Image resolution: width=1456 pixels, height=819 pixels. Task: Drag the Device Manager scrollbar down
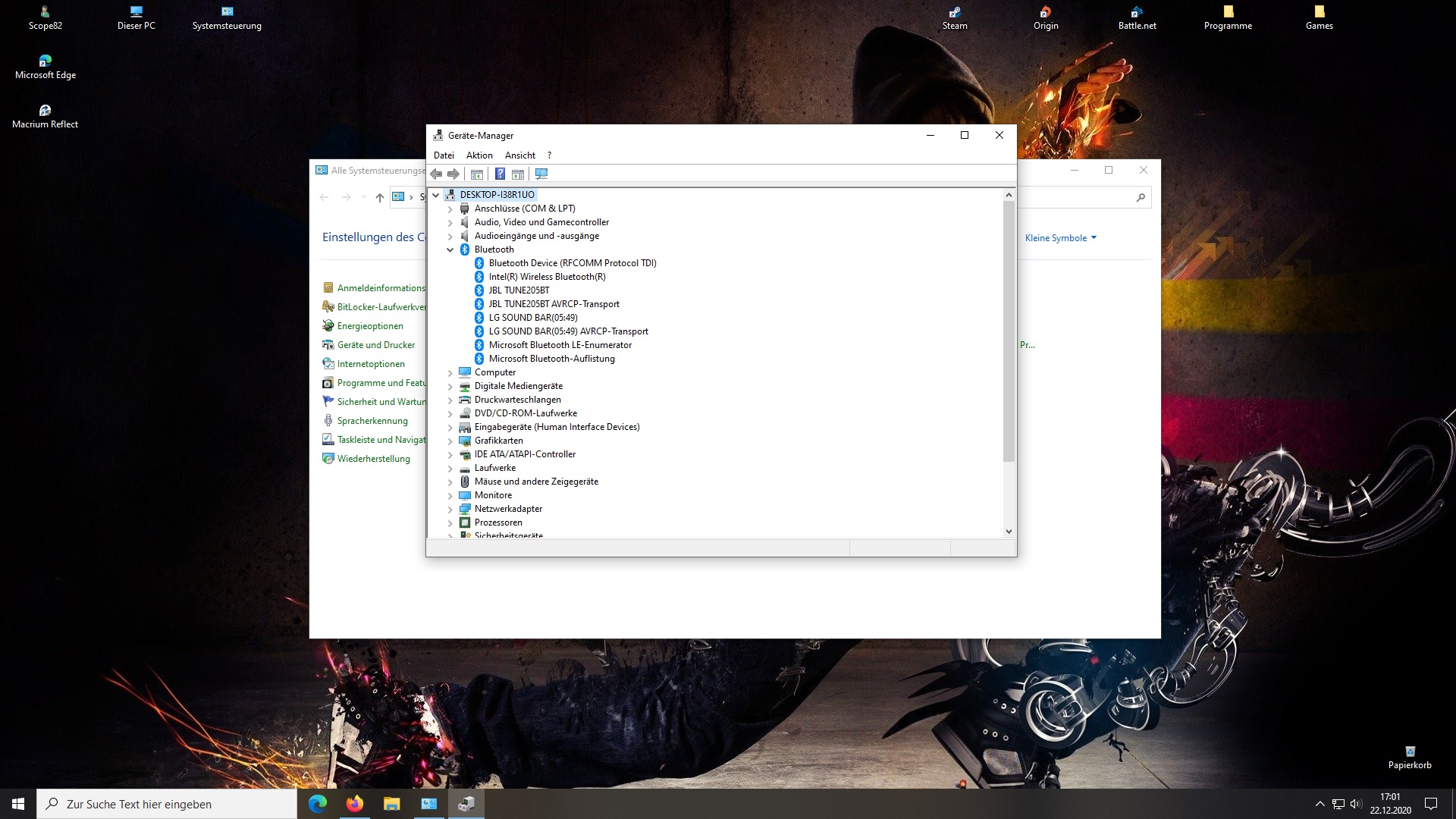[1008, 531]
